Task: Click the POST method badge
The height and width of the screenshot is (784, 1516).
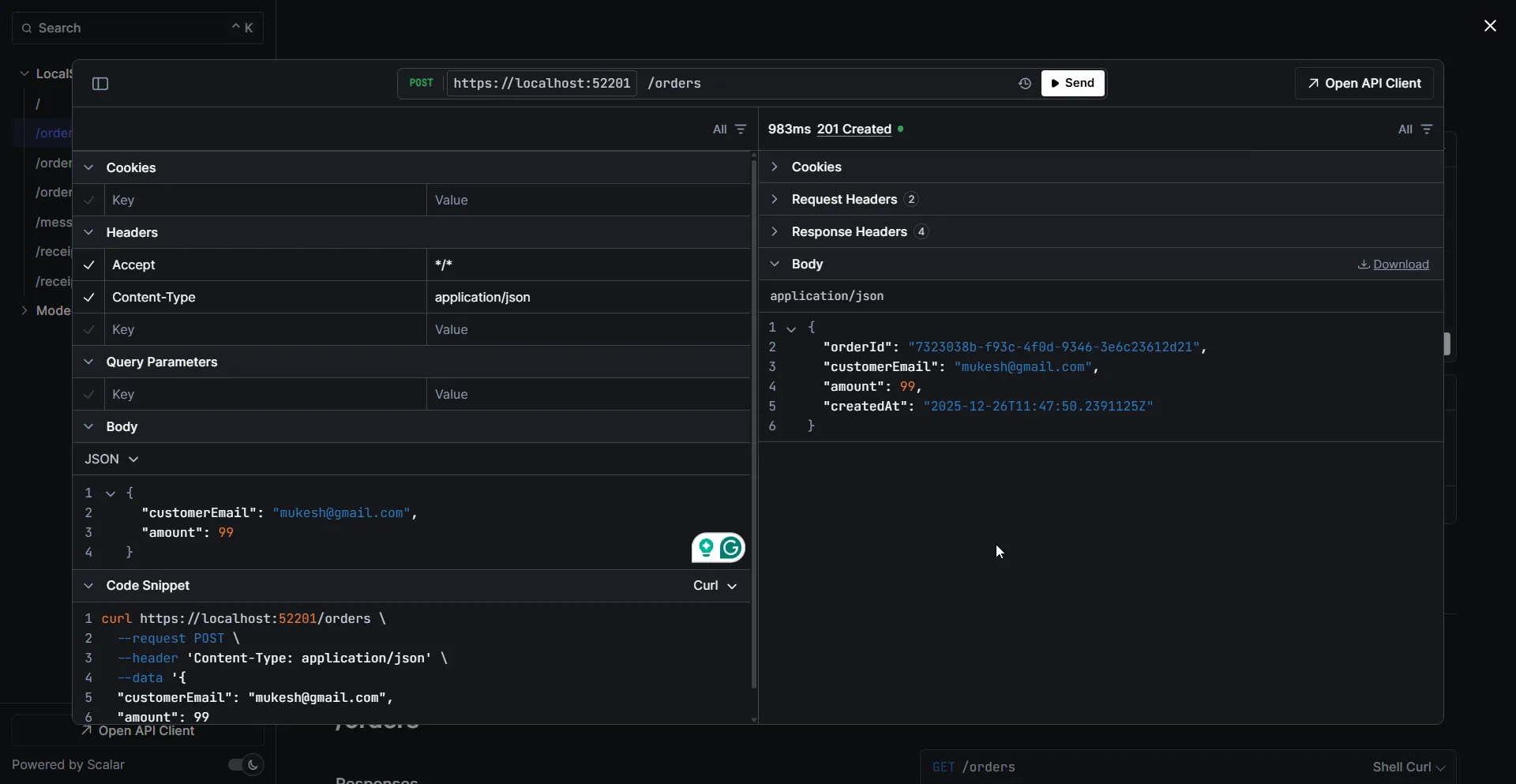Action: tap(421, 83)
